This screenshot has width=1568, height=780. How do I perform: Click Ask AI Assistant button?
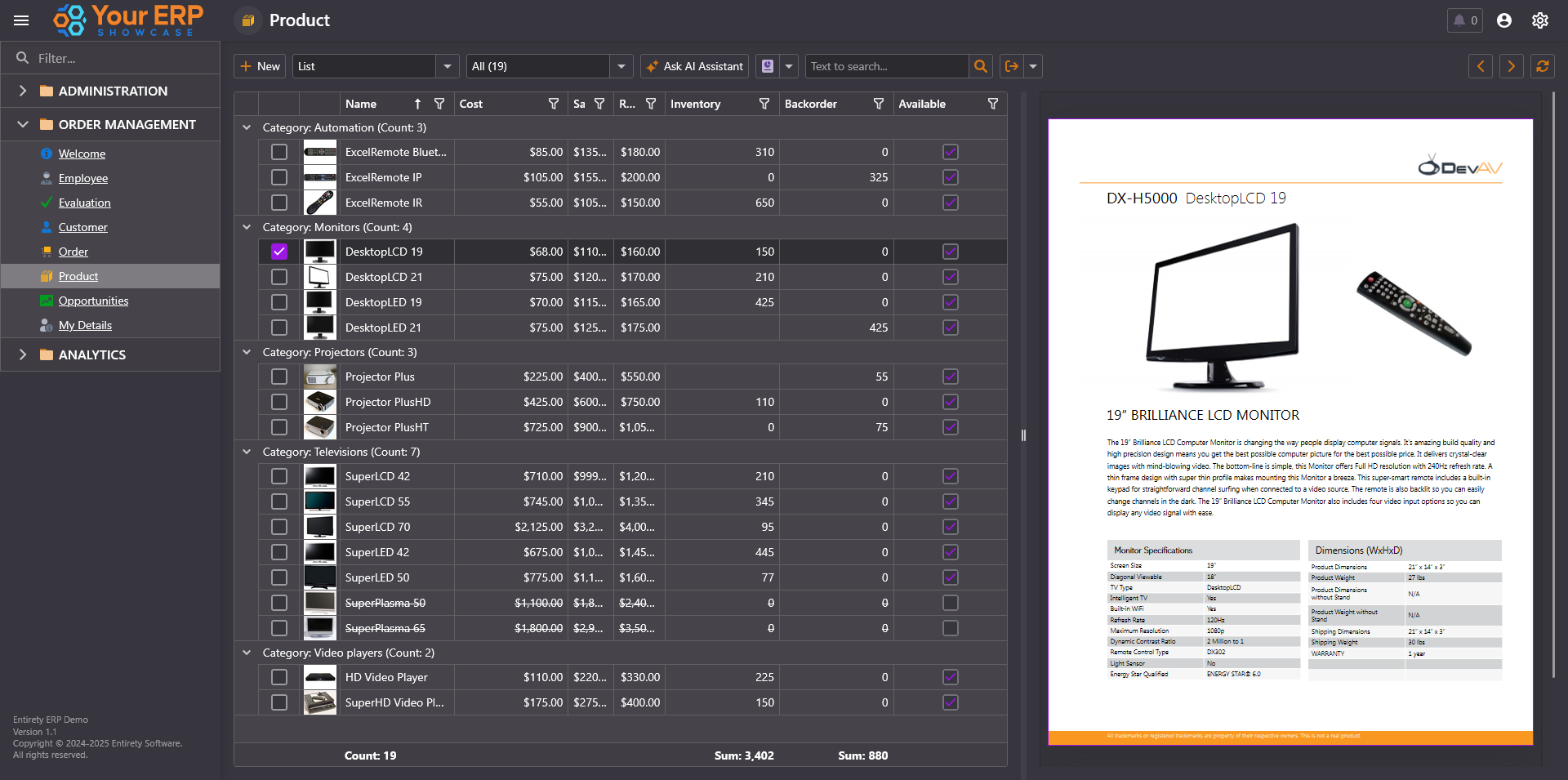[695, 66]
